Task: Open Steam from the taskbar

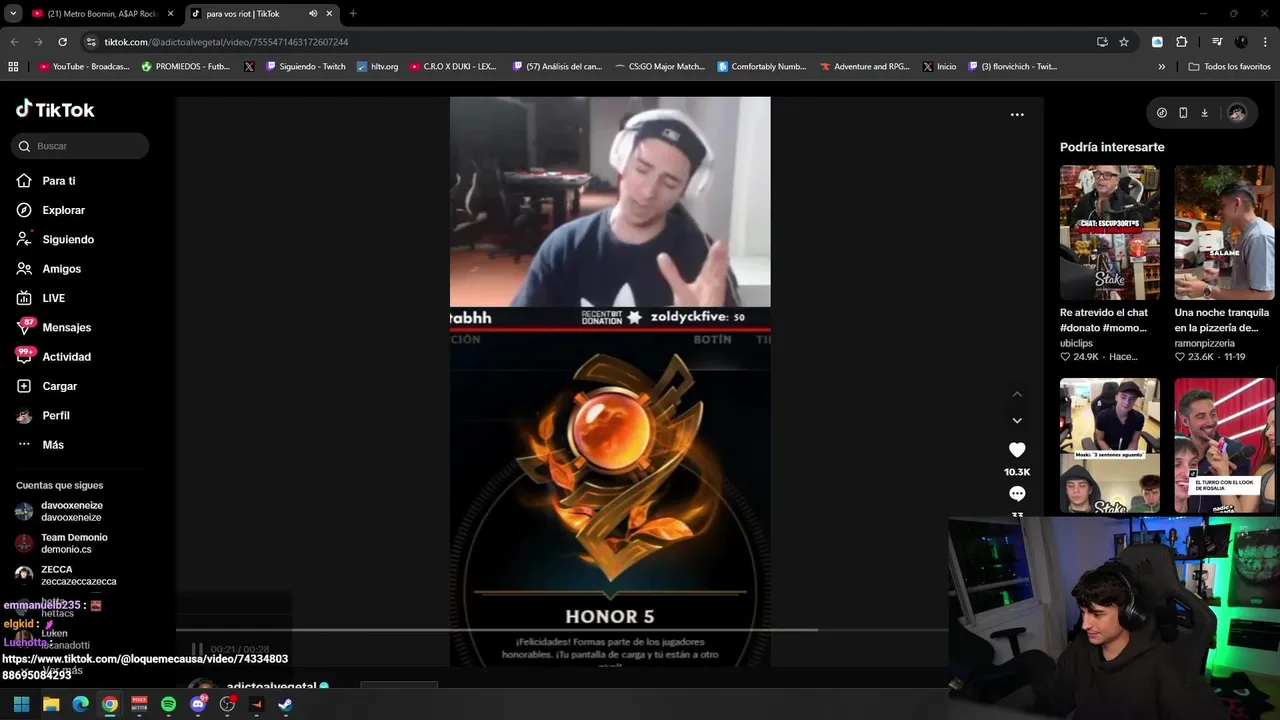Action: (285, 704)
